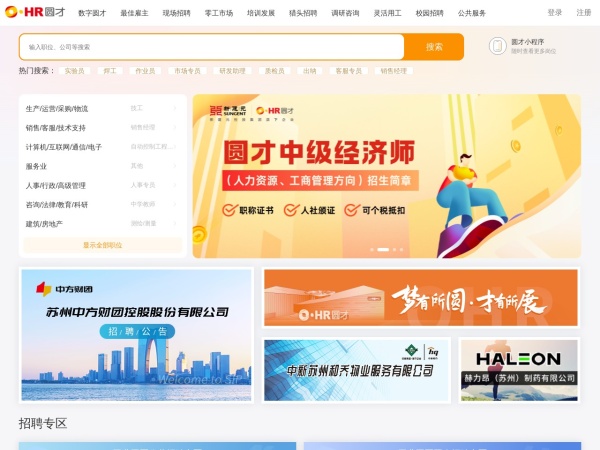Click the 注册 link
Screen dimensions: 600x450
584,13
